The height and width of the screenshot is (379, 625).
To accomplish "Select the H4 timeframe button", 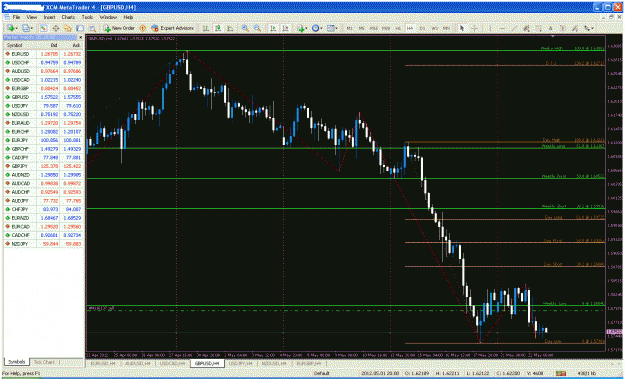I will [410, 28].
